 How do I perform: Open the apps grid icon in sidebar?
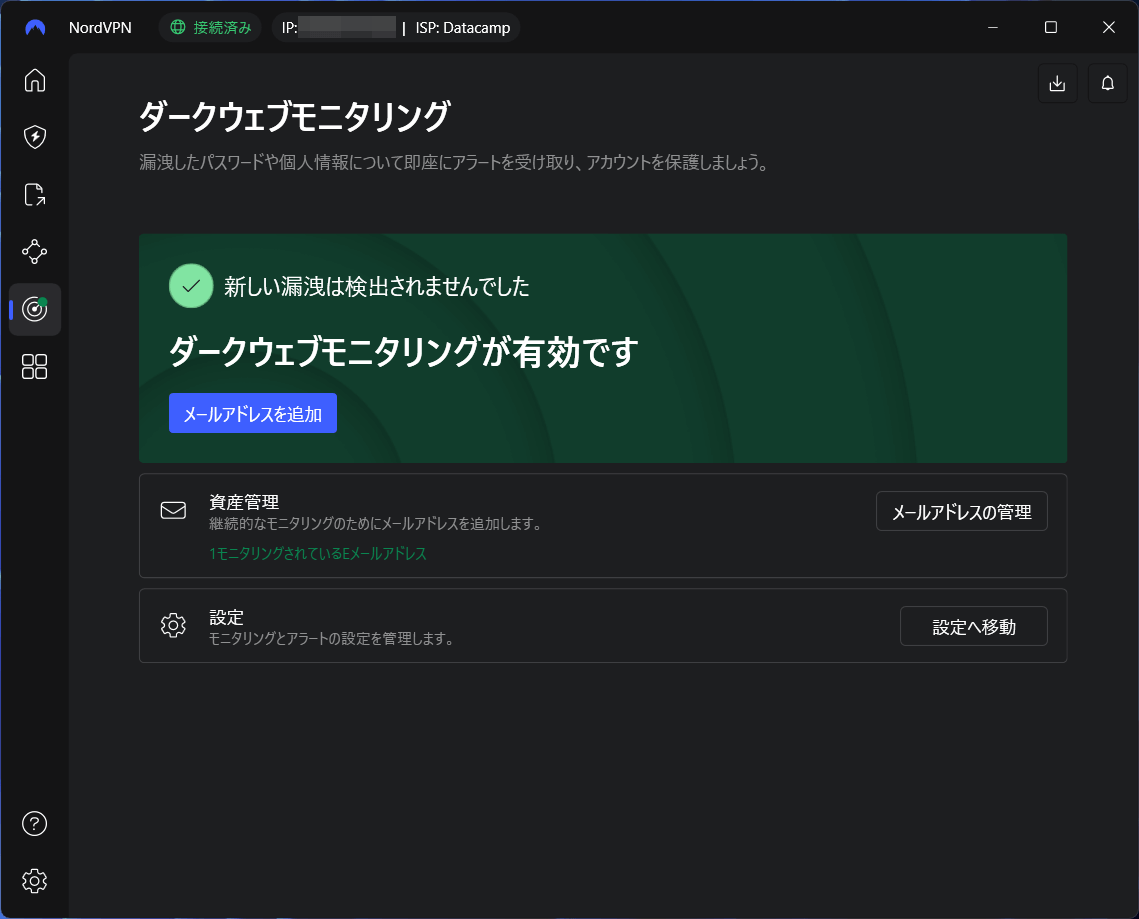tap(34, 367)
